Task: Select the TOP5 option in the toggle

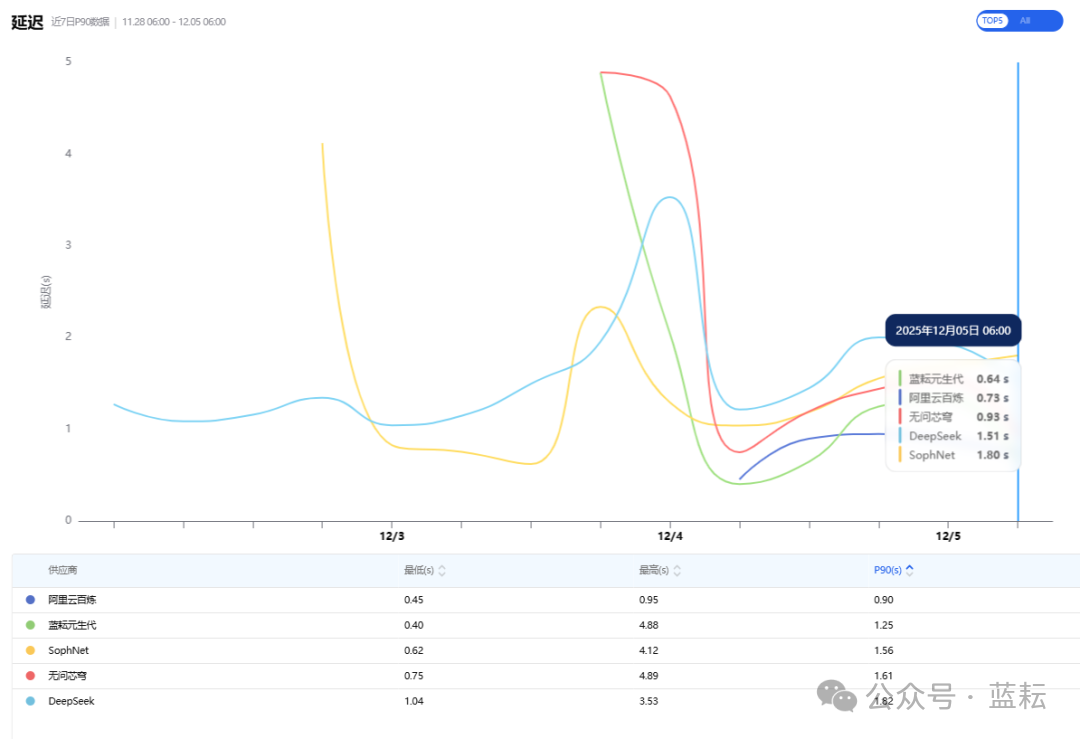Action: coord(992,21)
